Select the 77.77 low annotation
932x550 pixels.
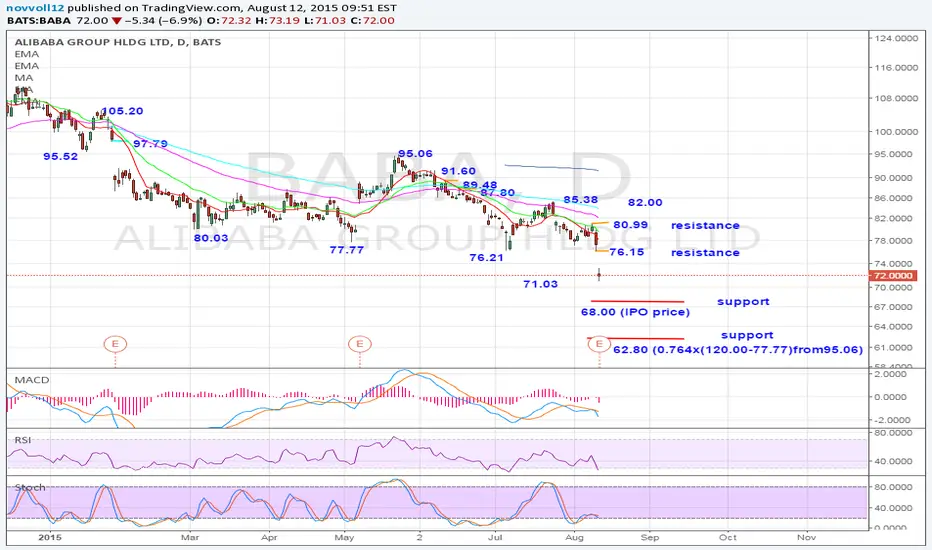(347, 250)
